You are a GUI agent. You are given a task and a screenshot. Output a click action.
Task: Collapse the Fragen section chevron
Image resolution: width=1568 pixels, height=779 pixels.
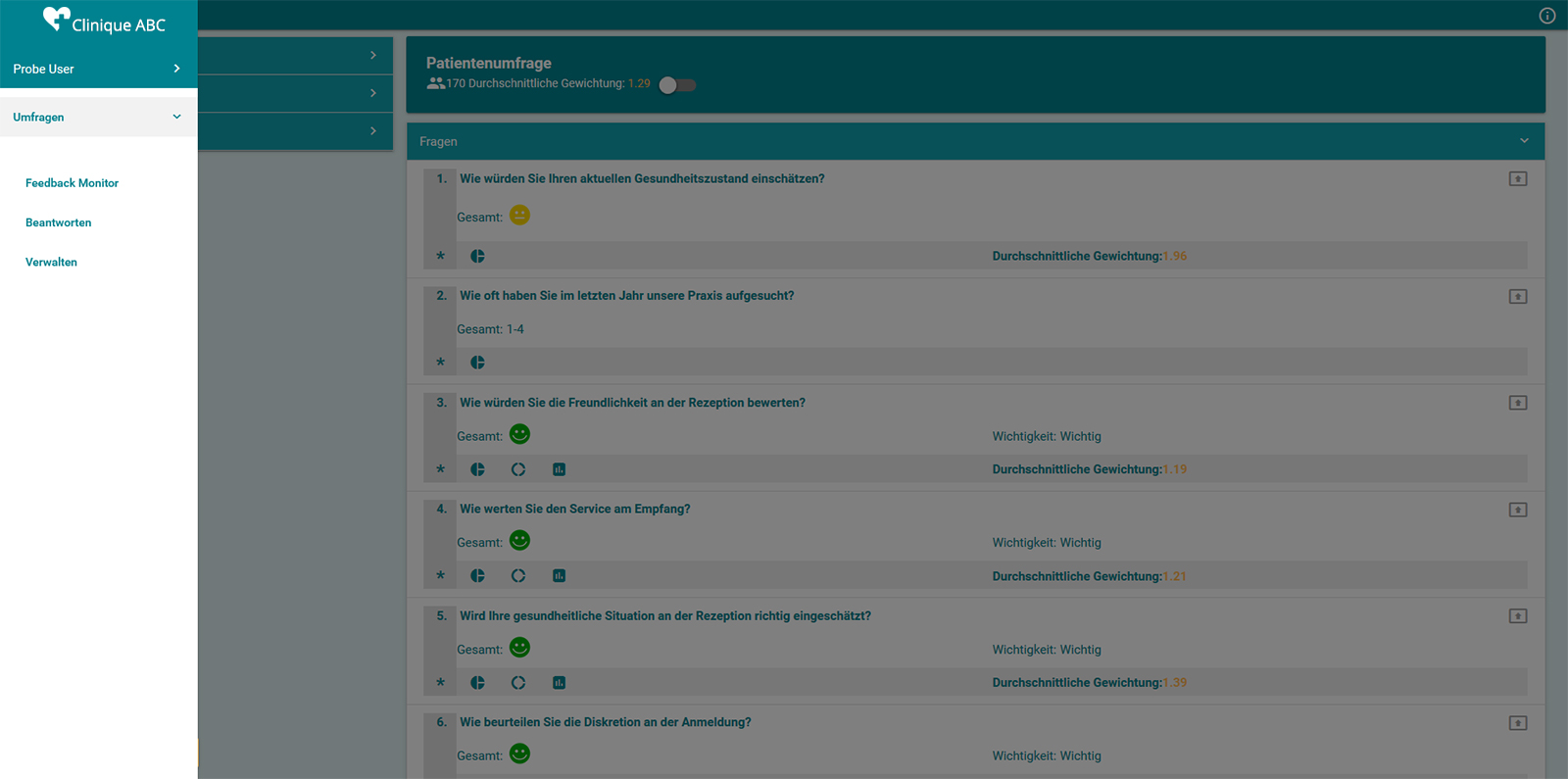click(x=1524, y=141)
